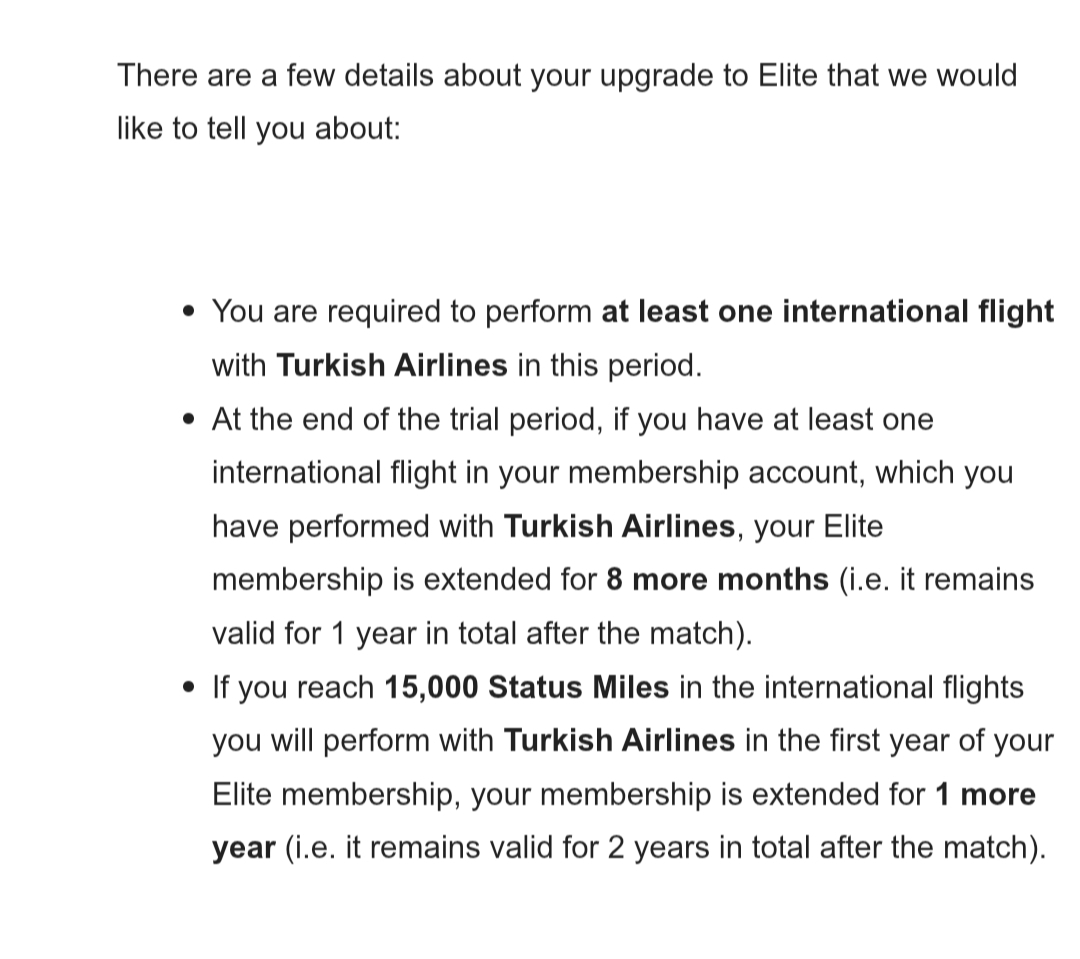Click "Turkish Airlines" in the first bullet
Viewport: 1080px width, 959px height.
(x=391, y=365)
